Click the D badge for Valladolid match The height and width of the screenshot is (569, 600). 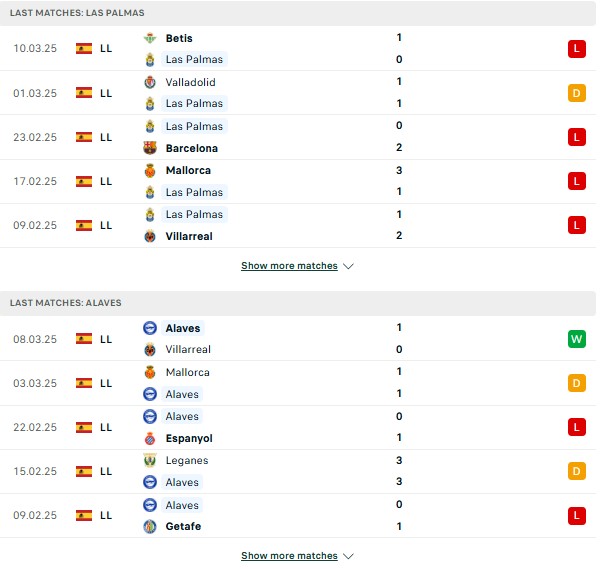pos(577,93)
